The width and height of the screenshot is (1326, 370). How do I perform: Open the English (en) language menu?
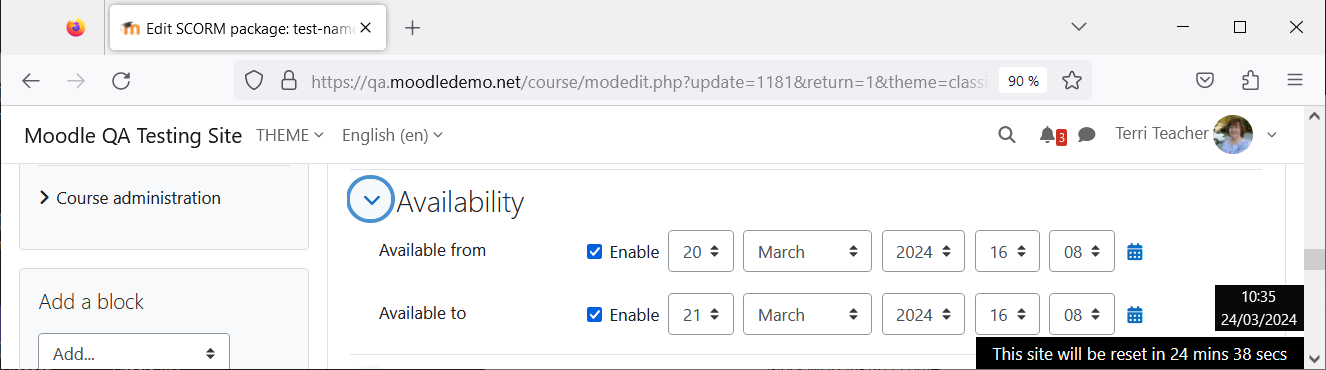click(392, 135)
